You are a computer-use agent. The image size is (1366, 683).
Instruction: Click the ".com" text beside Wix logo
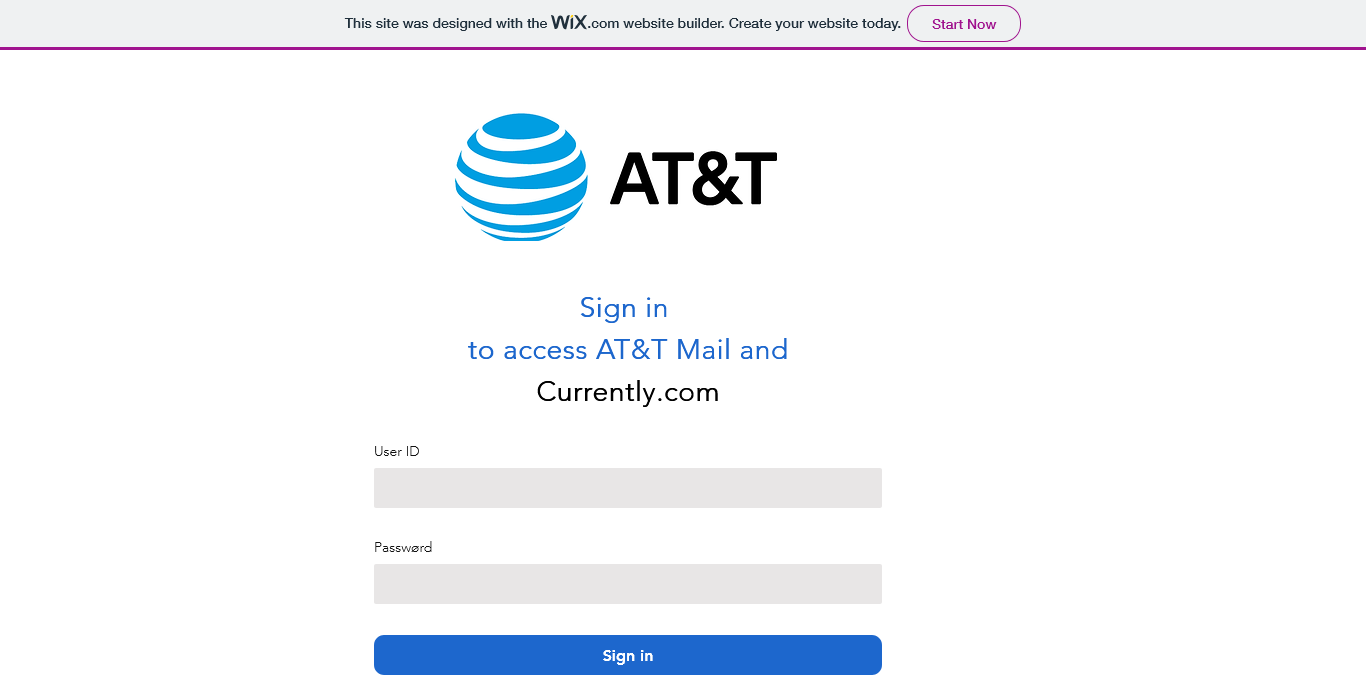point(604,24)
